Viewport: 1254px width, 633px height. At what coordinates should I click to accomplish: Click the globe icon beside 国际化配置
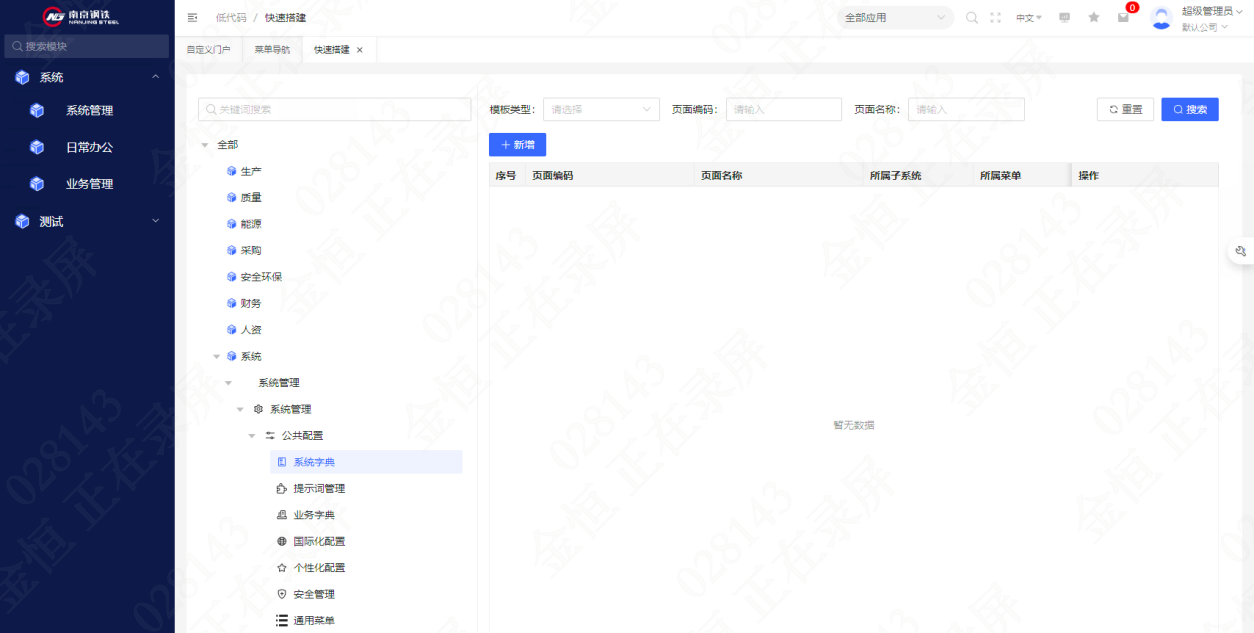point(282,541)
